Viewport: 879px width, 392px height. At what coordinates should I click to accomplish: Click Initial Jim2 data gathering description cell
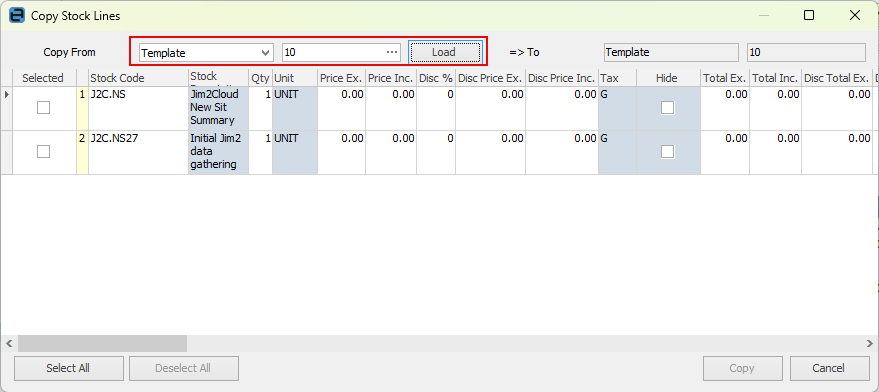click(x=219, y=152)
